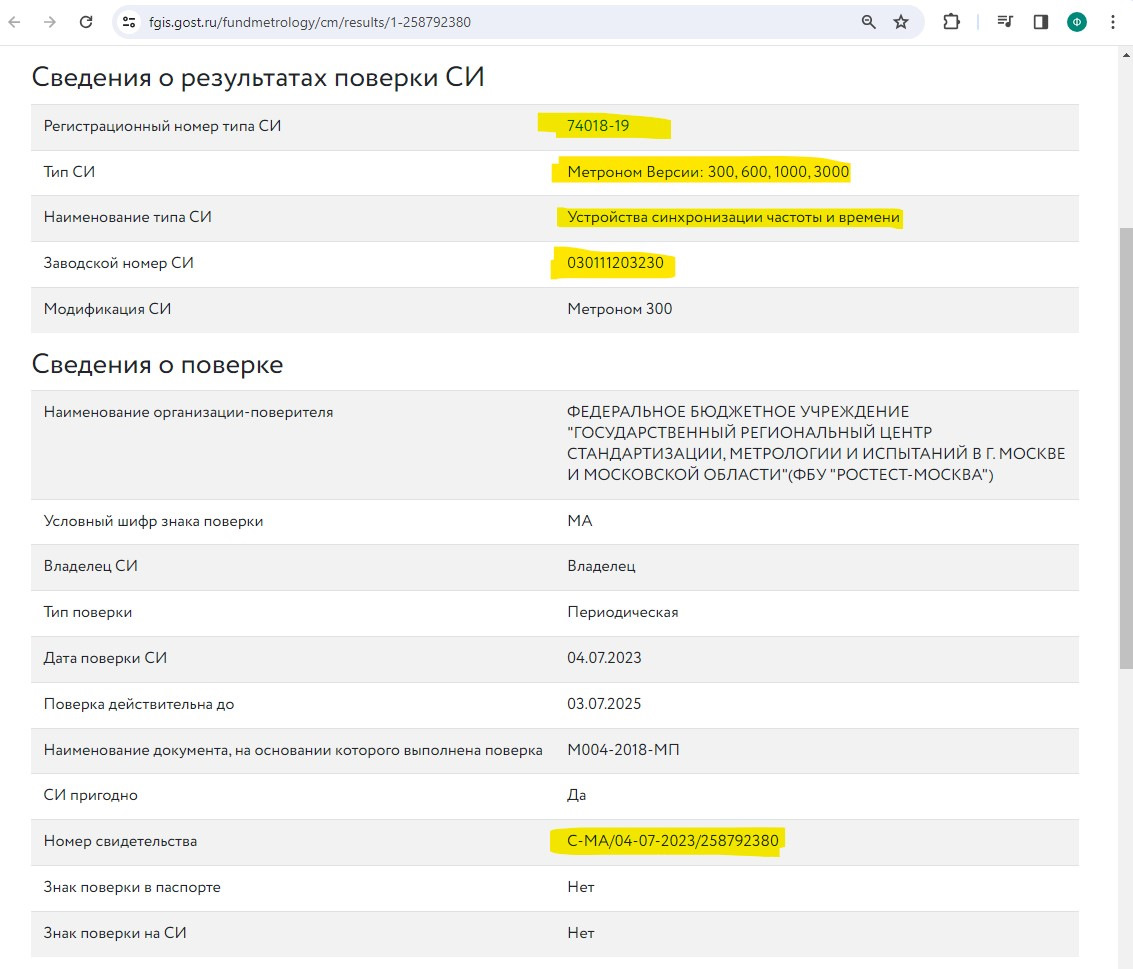Open Chrome three-dot menu
Image resolution: width=1133 pixels, height=969 pixels.
[1113, 22]
